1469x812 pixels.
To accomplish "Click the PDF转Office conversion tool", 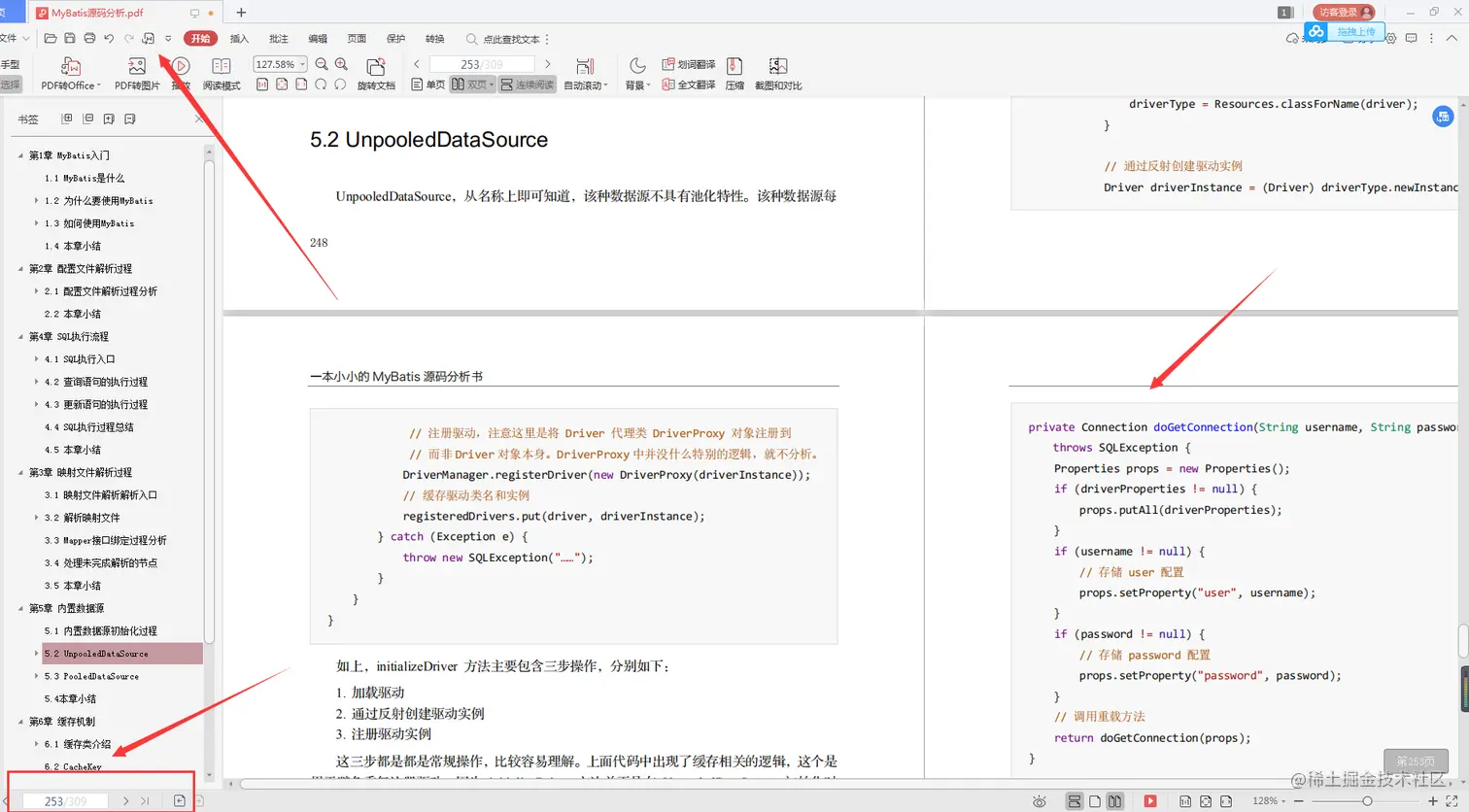I will pos(70,74).
